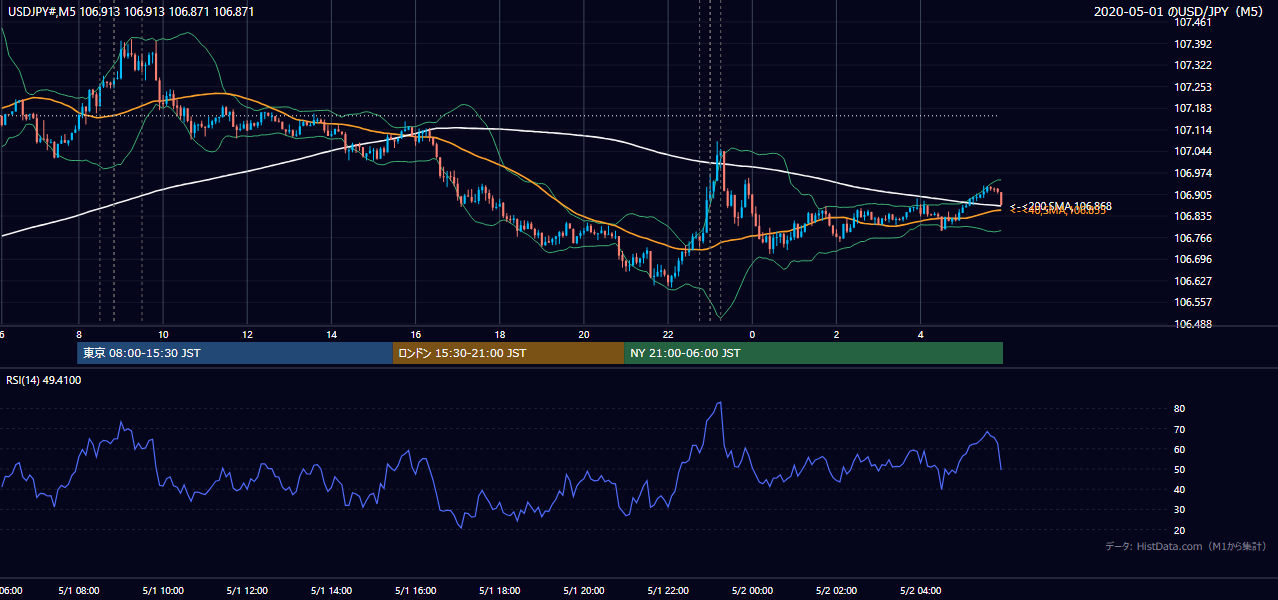Click hour tick 22 below the price chart
Image resolution: width=1278 pixels, height=600 pixels.
pos(668,335)
